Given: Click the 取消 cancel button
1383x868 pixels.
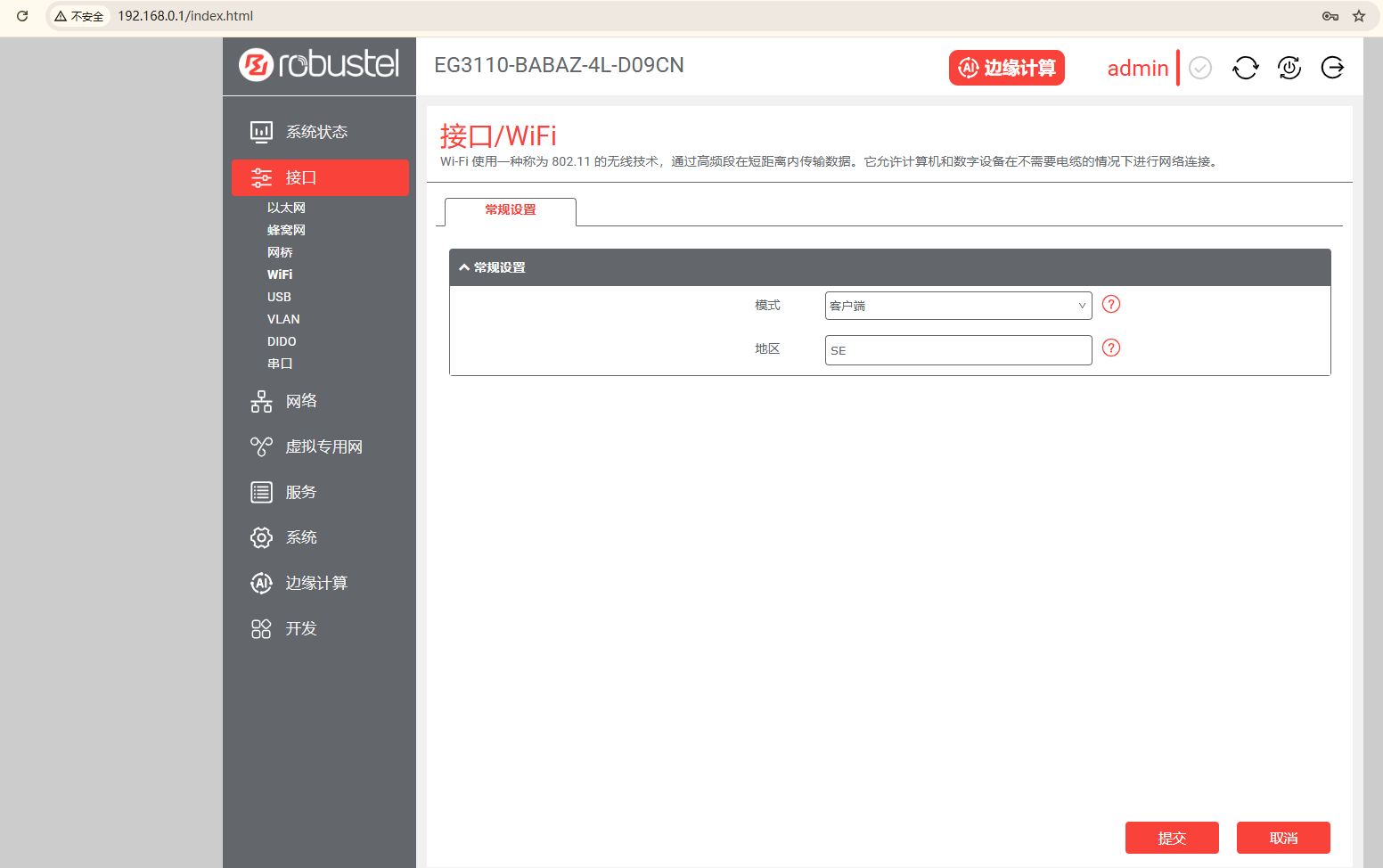Looking at the screenshot, I should click(x=1283, y=838).
